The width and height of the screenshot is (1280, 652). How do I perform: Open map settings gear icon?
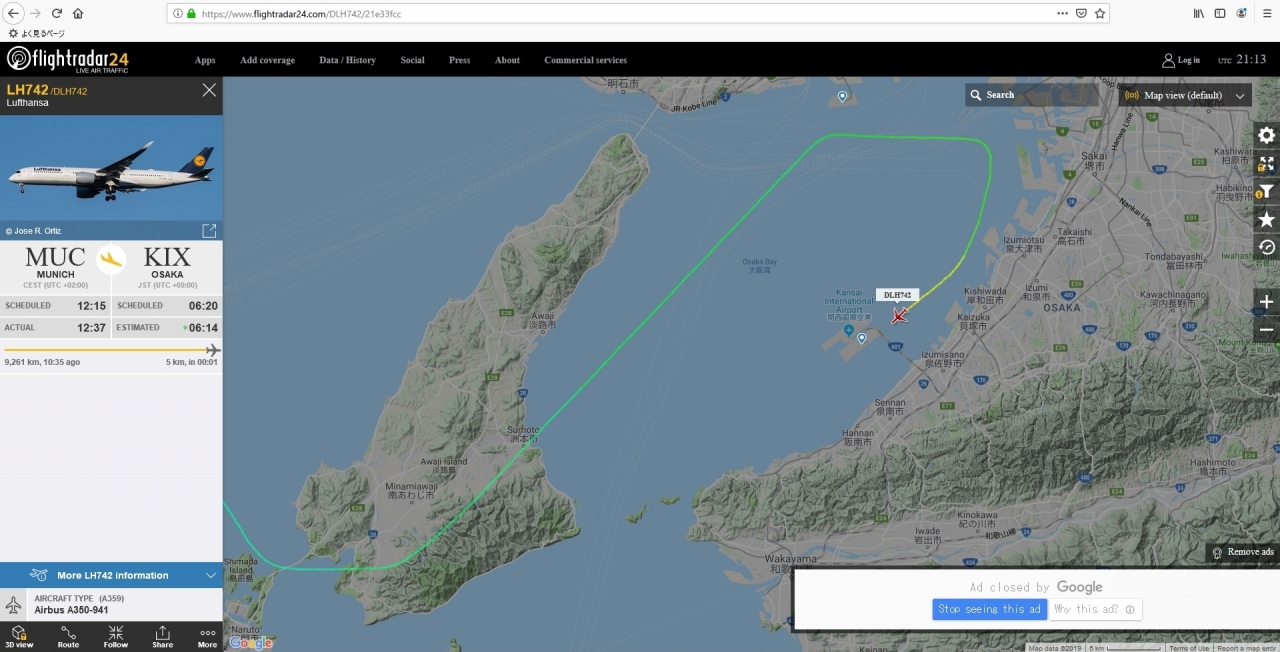[x=1266, y=135]
